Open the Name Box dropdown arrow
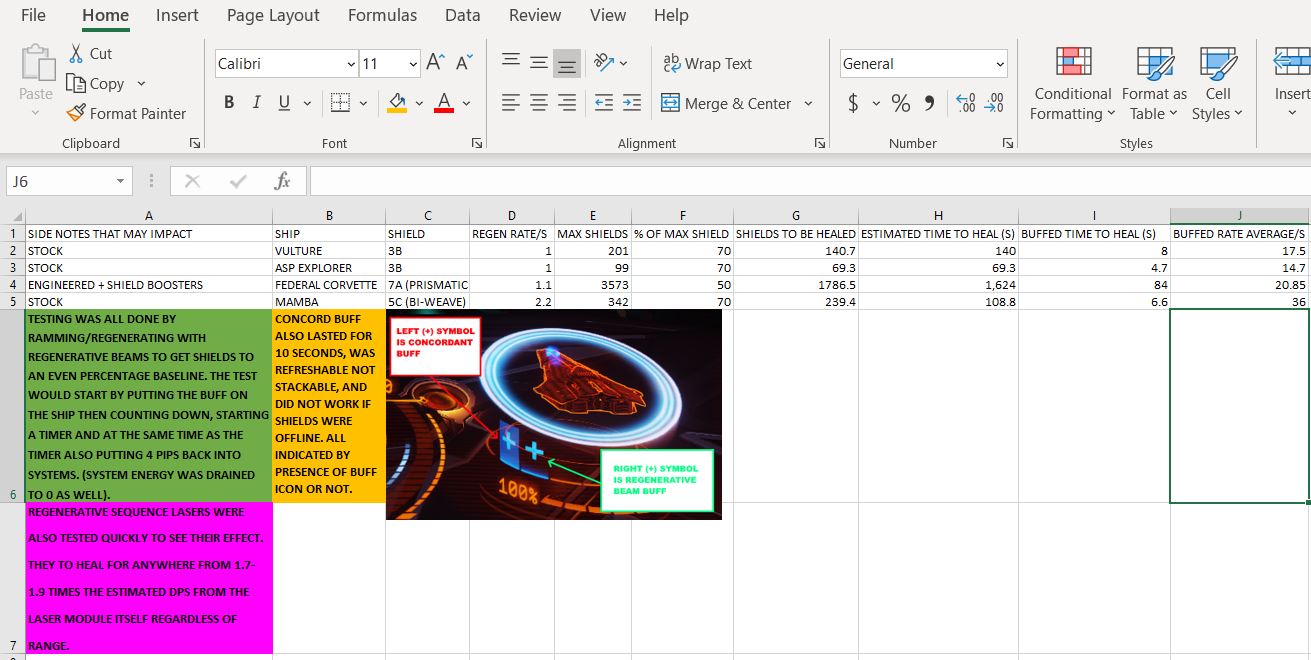The height and width of the screenshot is (660, 1311). point(120,181)
